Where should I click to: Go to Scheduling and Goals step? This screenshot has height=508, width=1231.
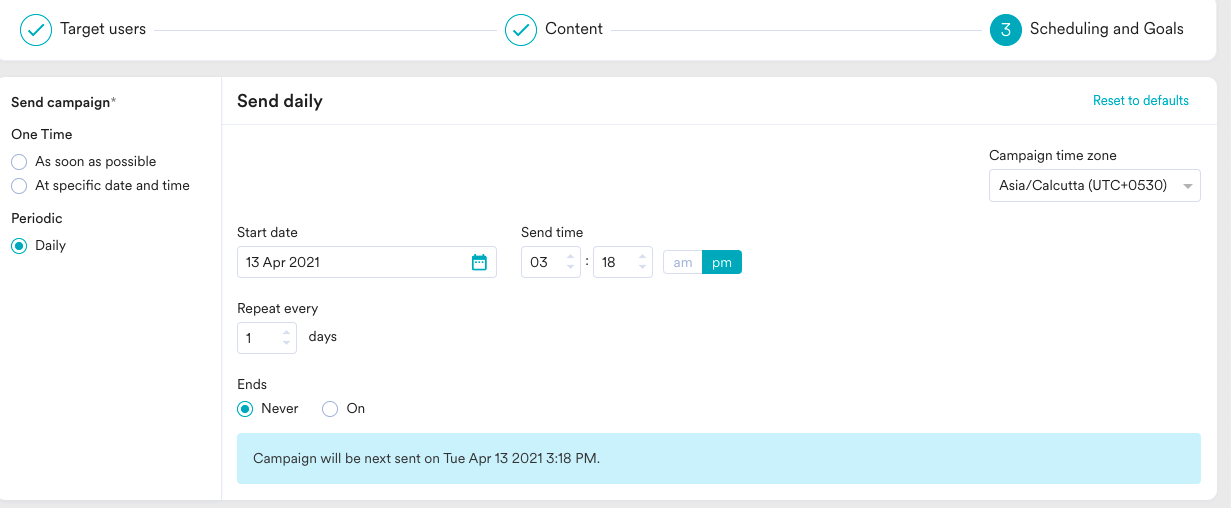pyautogui.click(x=1106, y=29)
